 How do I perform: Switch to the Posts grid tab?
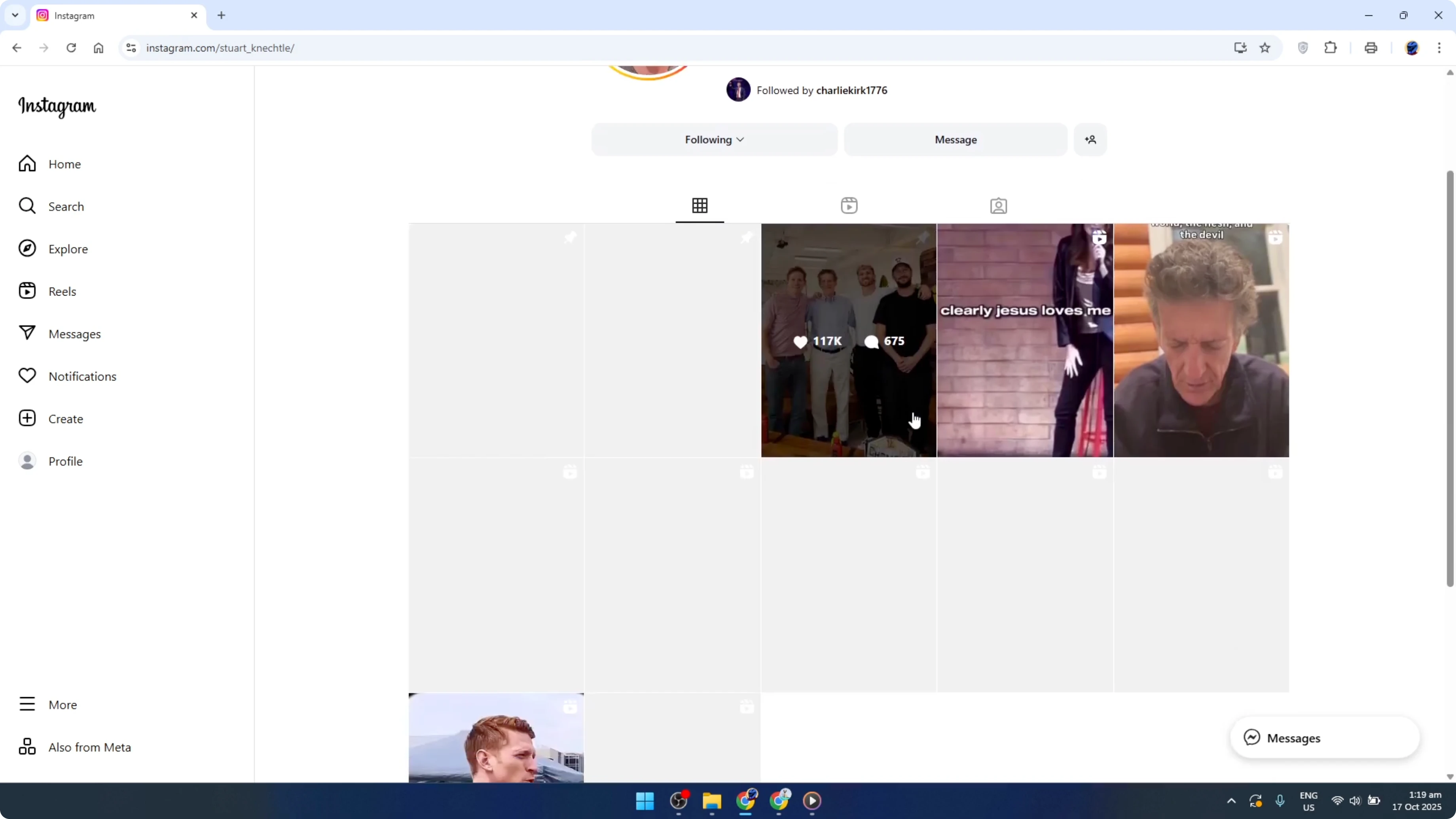coord(699,206)
